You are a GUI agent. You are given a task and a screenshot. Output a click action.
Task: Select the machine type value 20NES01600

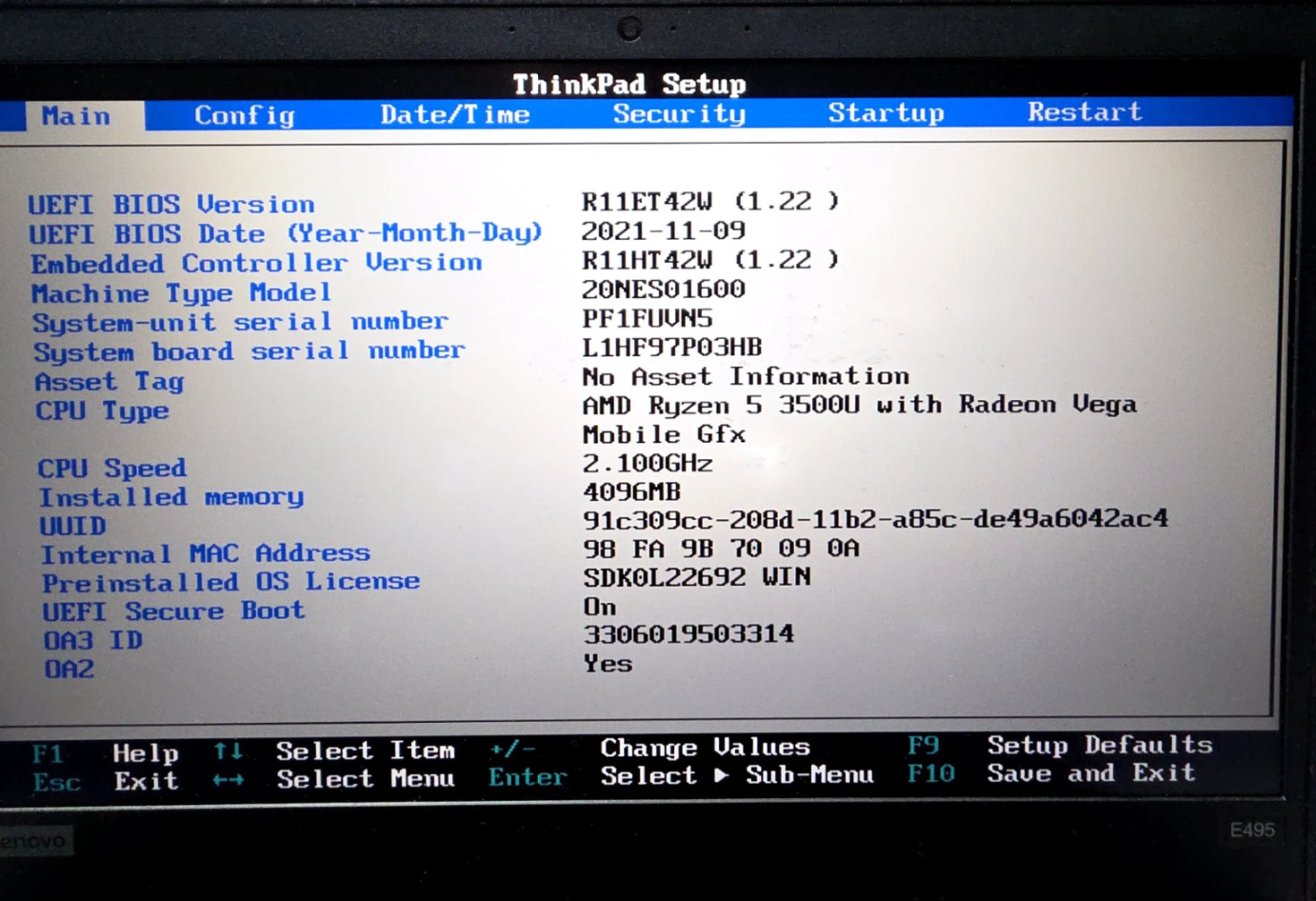pos(664,289)
